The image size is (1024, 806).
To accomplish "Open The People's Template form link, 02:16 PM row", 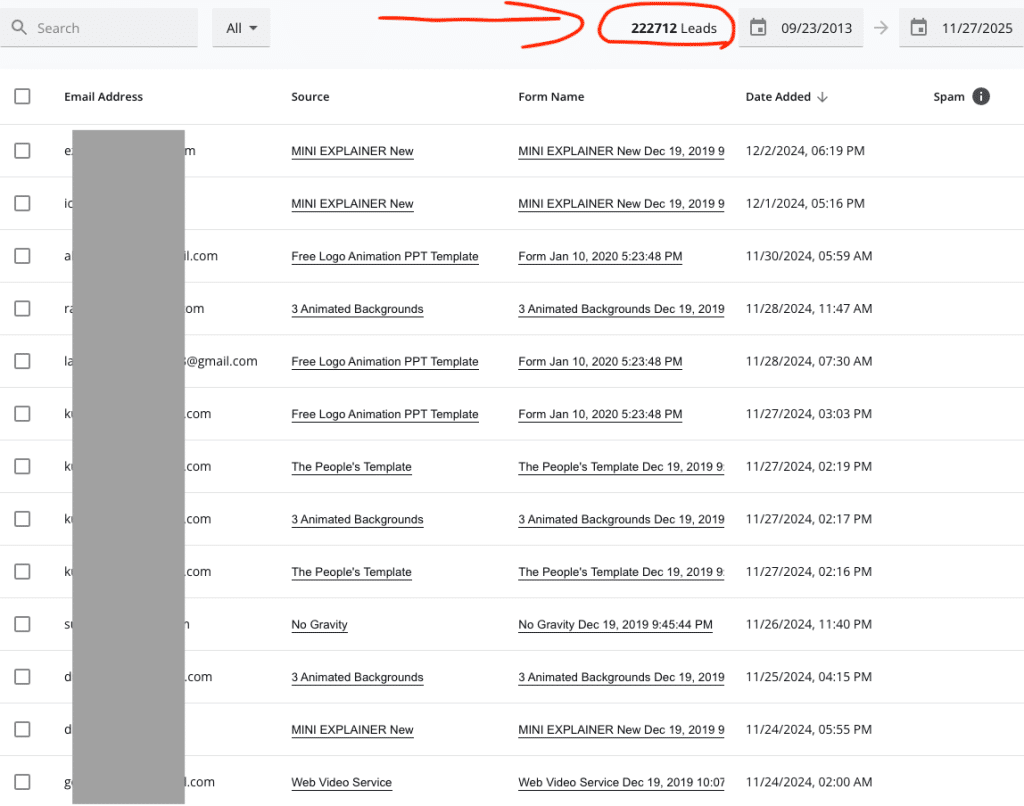I will pyautogui.click(x=621, y=572).
